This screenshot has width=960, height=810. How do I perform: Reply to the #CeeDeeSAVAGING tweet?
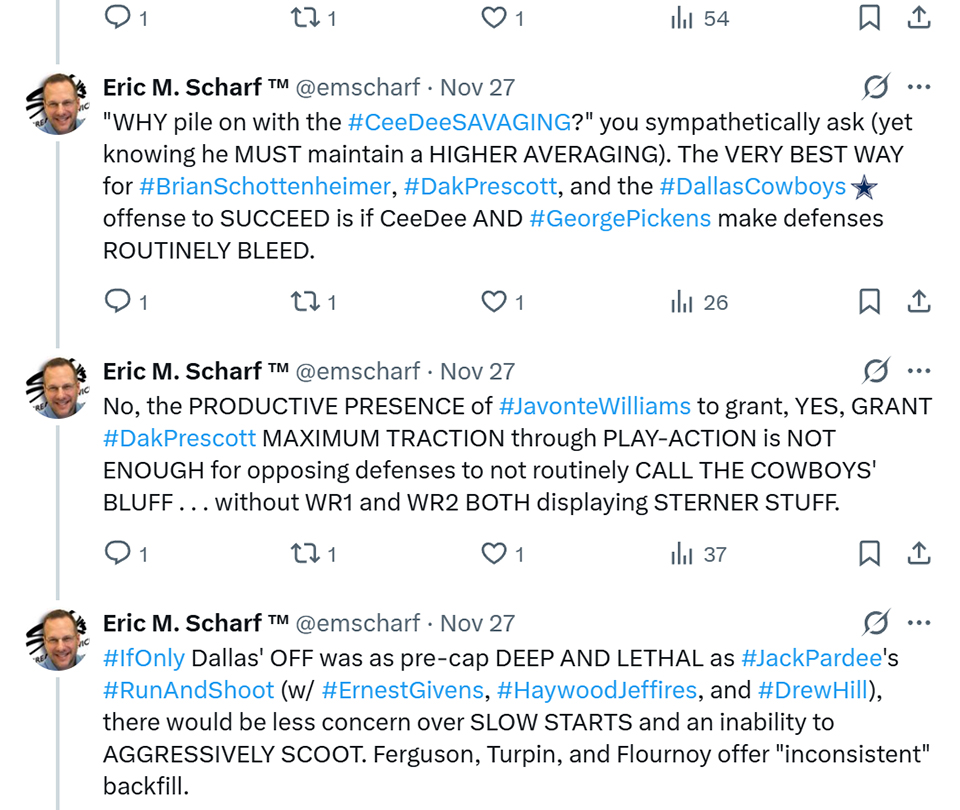[118, 301]
